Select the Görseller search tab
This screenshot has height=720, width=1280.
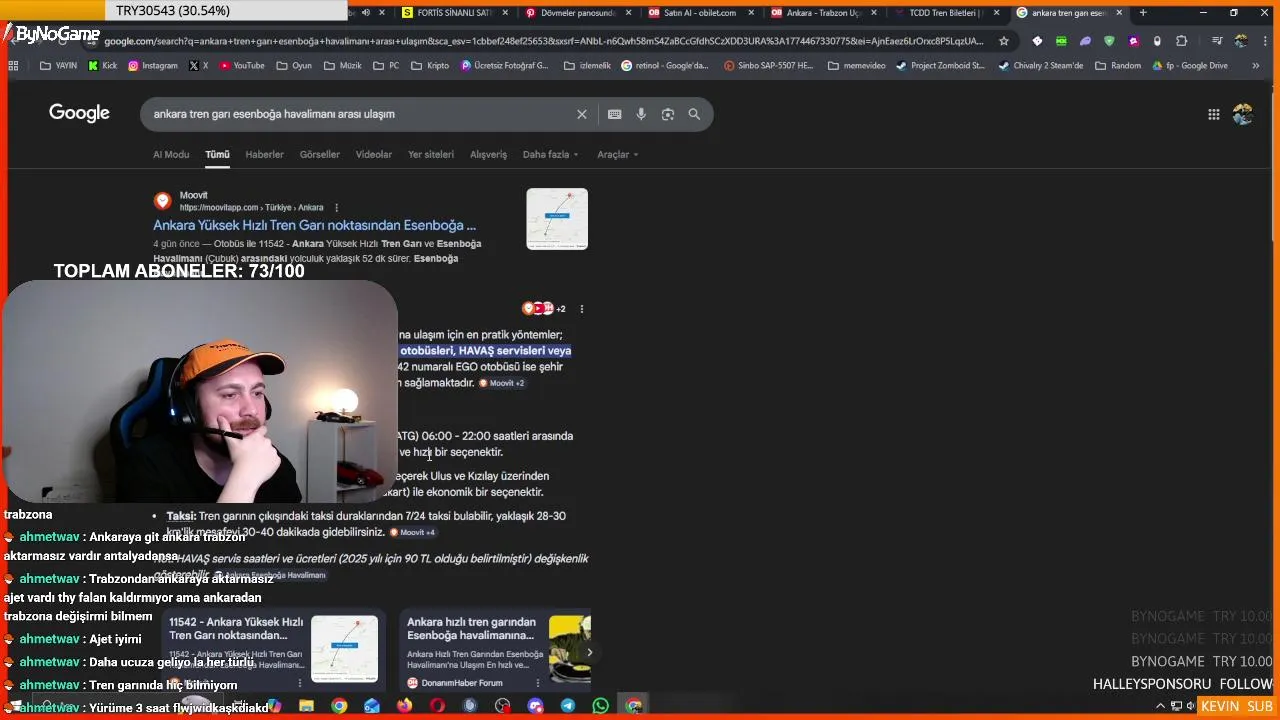pos(320,155)
